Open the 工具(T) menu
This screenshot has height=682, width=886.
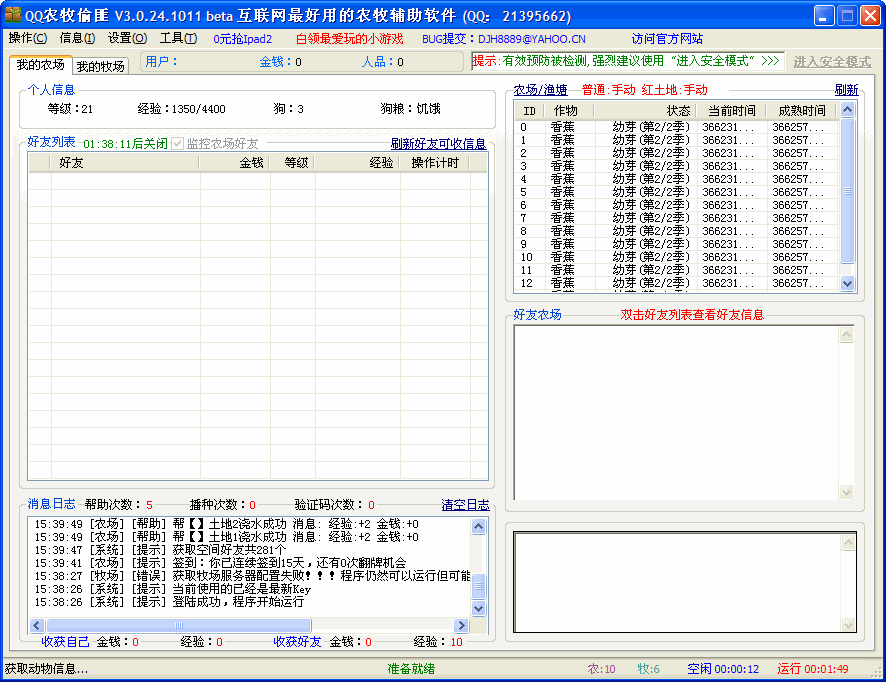[x=178, y=38]
